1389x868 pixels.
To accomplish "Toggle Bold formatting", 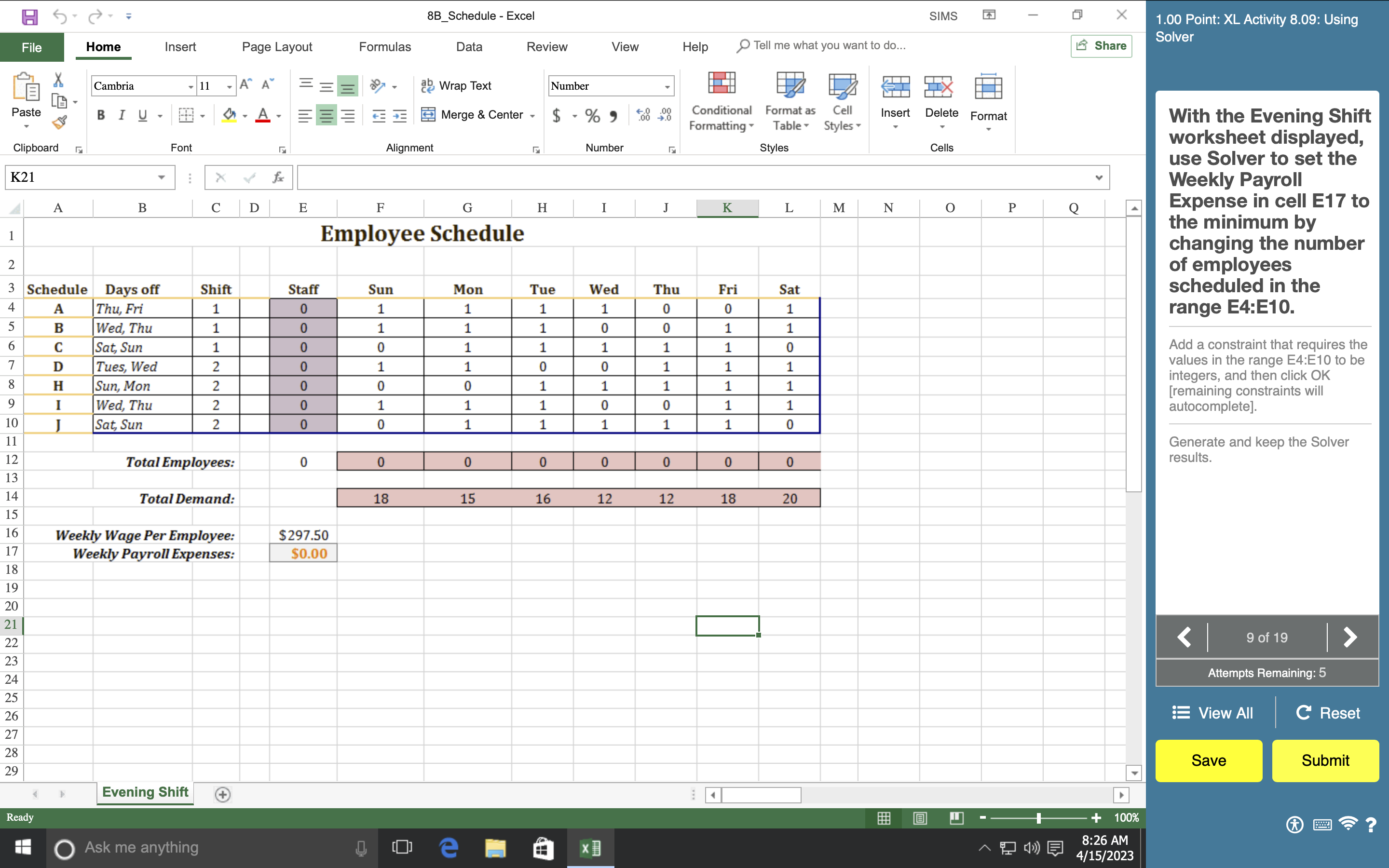I will click(x=101, y=115).
